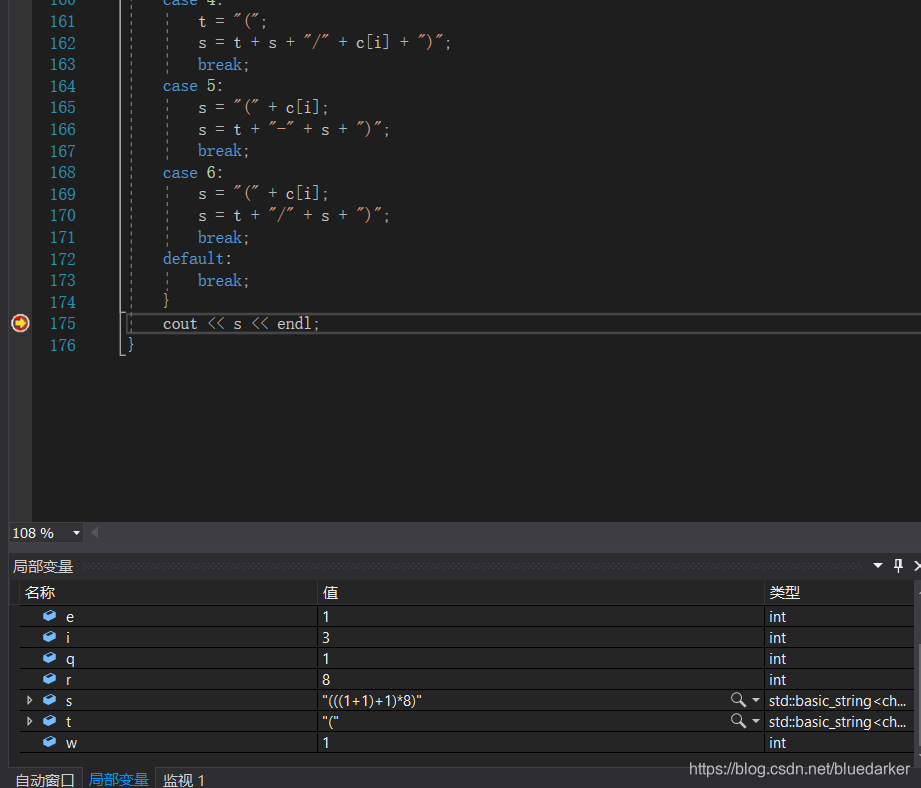The width and height of the screenshot is (921, 788).
Task: Switch to the 自动窗口 tab
Action: point(45,780)
